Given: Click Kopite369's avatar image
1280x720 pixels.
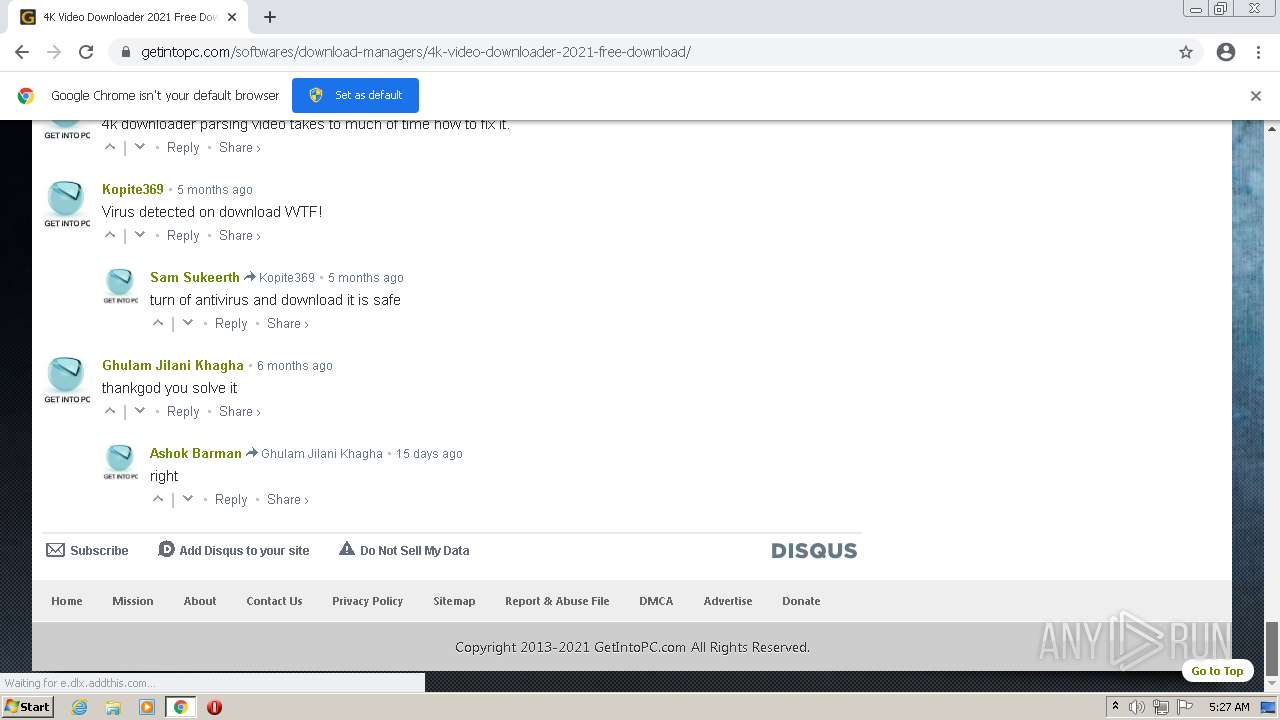Looking at the screenshot, I should [67, 205].
